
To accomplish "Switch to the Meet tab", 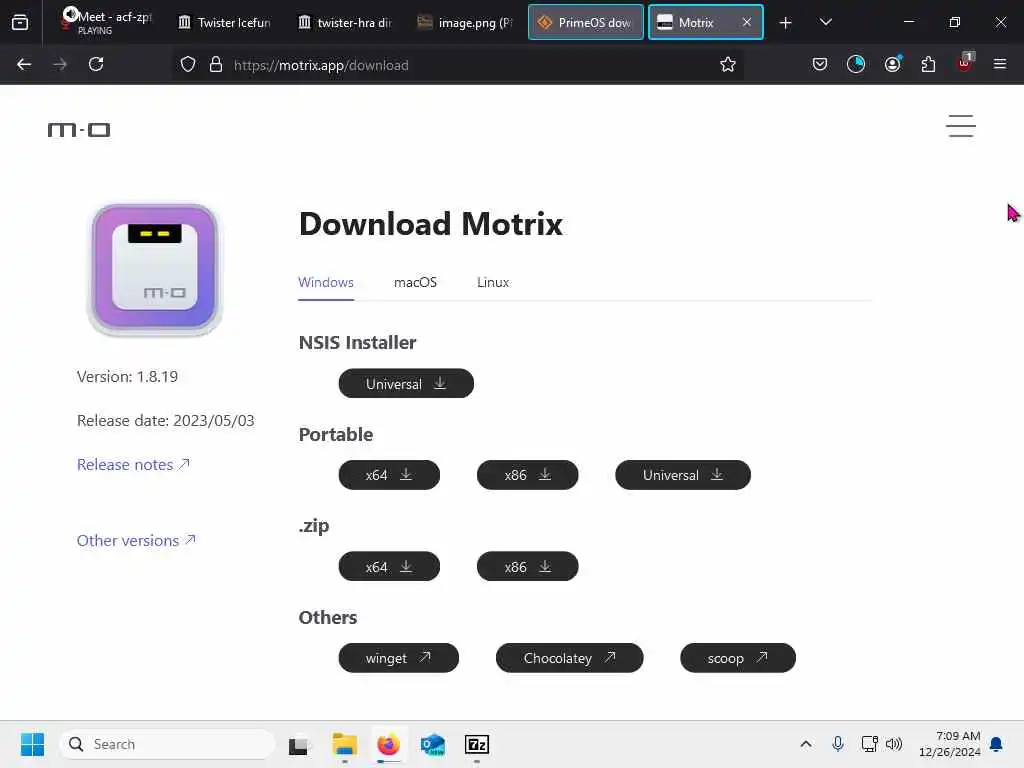I will [x=106, y=22].
